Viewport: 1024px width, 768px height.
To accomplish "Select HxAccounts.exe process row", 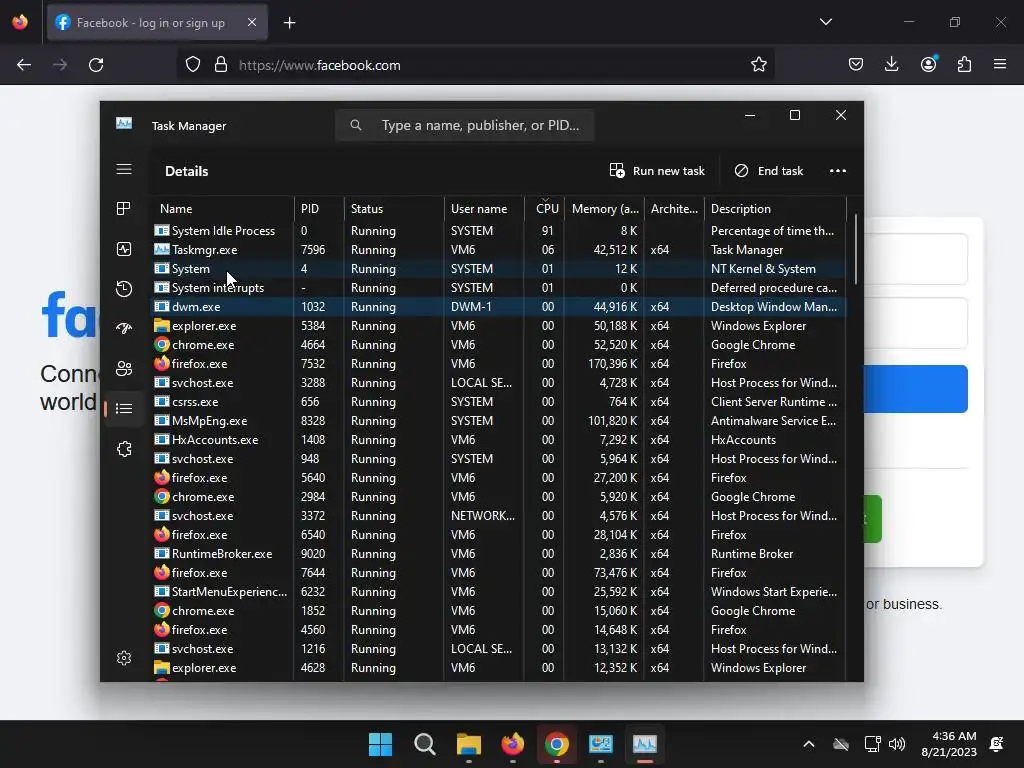I will point(499,440).
